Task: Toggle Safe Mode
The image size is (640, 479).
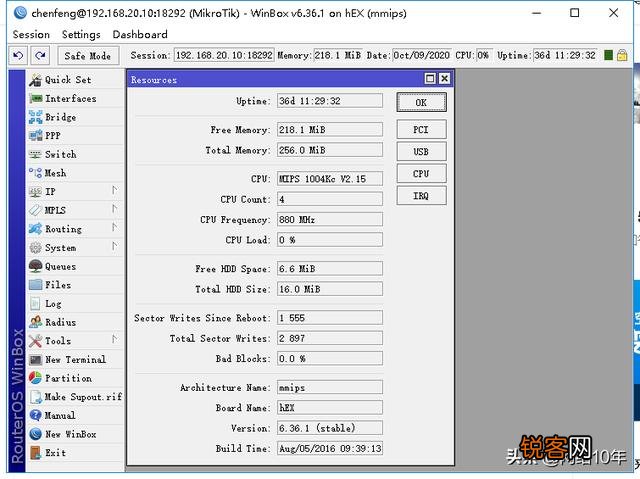Action: coord(88,56)
